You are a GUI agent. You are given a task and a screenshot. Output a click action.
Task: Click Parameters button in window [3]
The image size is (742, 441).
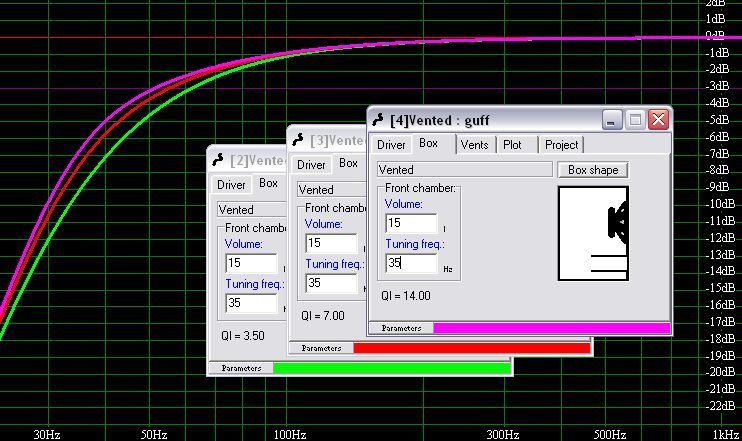coord(321,348)
